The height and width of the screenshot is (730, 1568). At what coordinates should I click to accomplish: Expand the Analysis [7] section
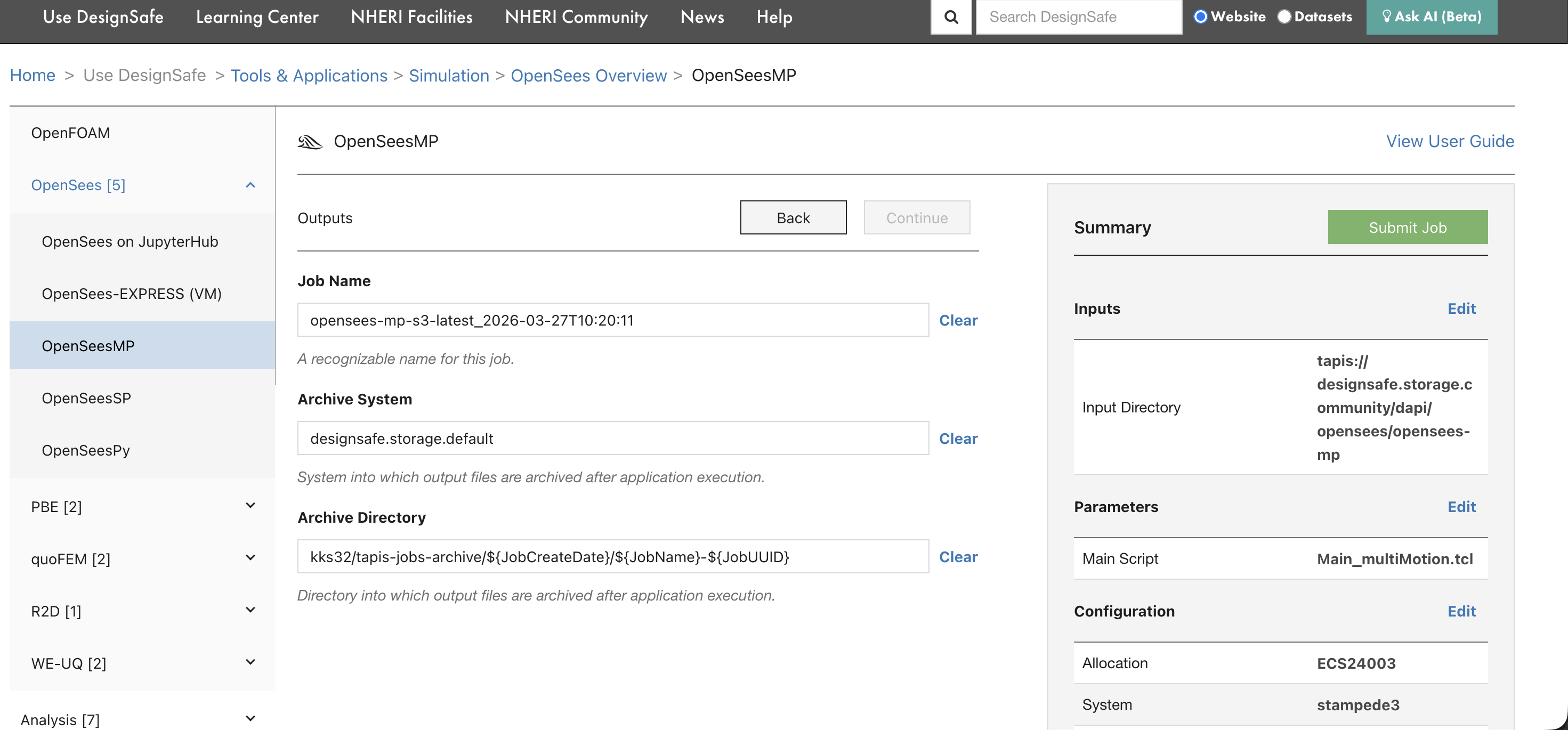[250, 719]
